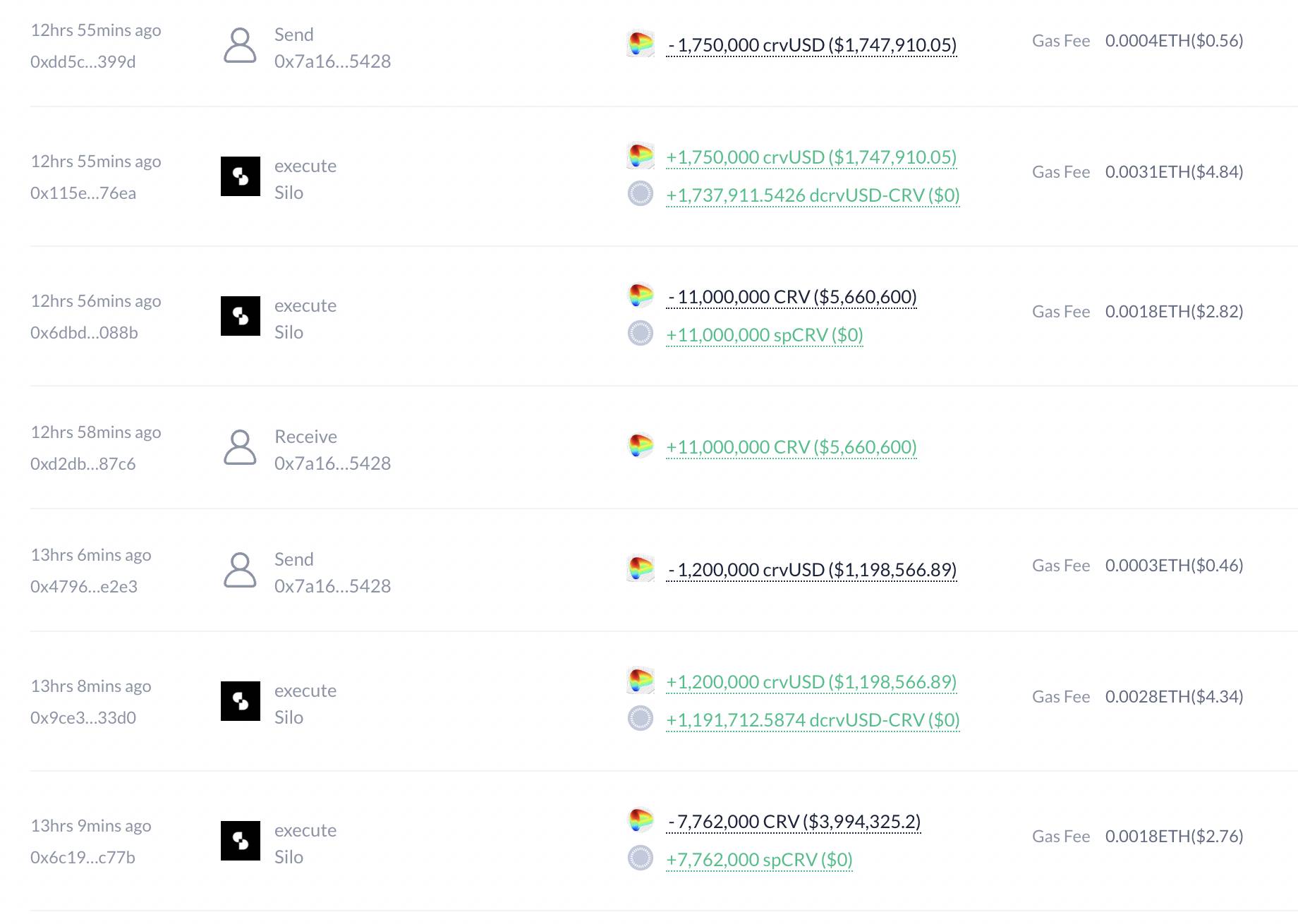Click the -1,750,000 crvUSD amount link
Image resolution: width=1298 pixels, height=924 pixels.
click(811, 45)
